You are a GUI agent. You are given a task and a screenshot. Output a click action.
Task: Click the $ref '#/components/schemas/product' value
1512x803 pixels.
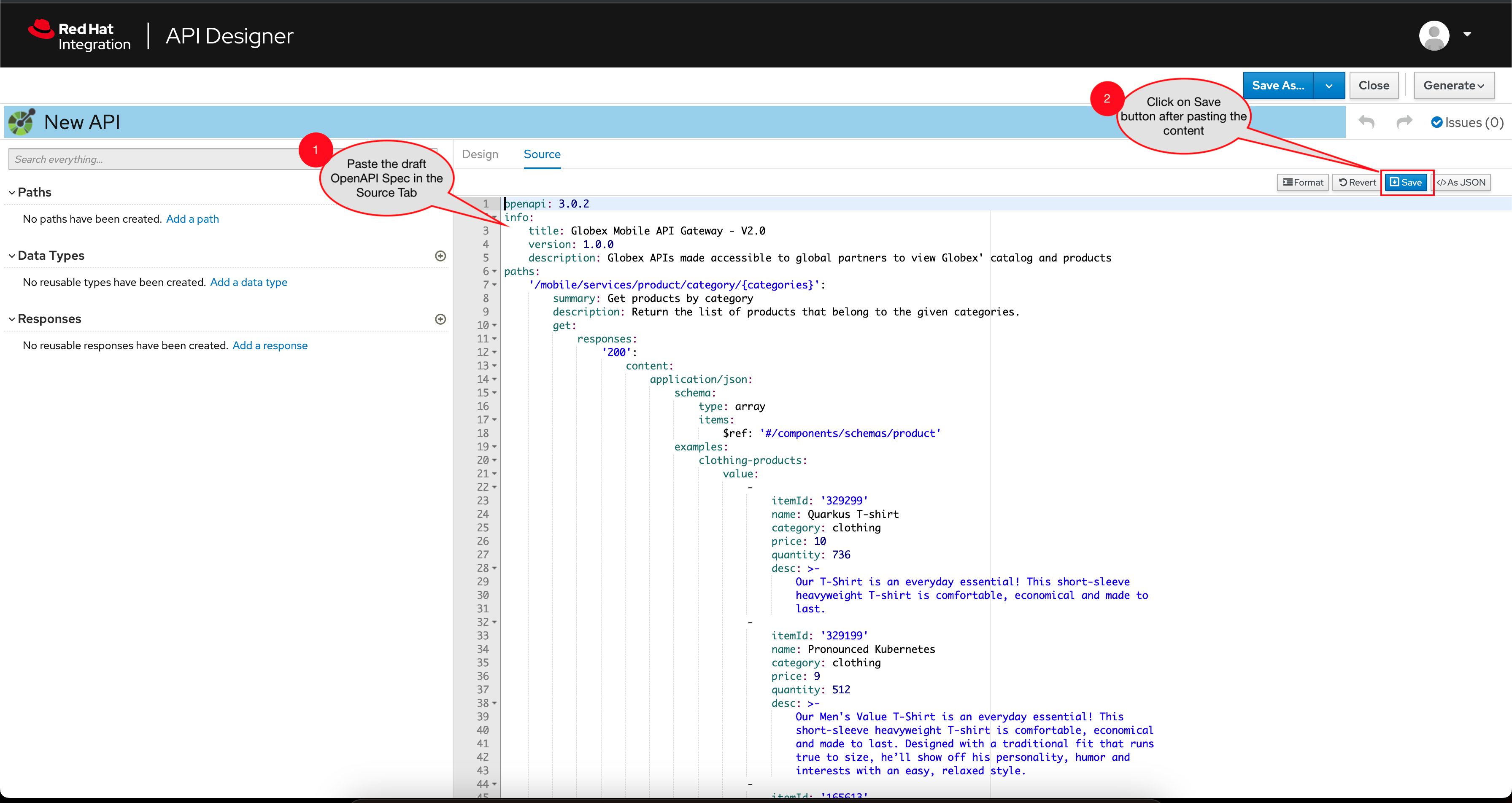(850, 433)
